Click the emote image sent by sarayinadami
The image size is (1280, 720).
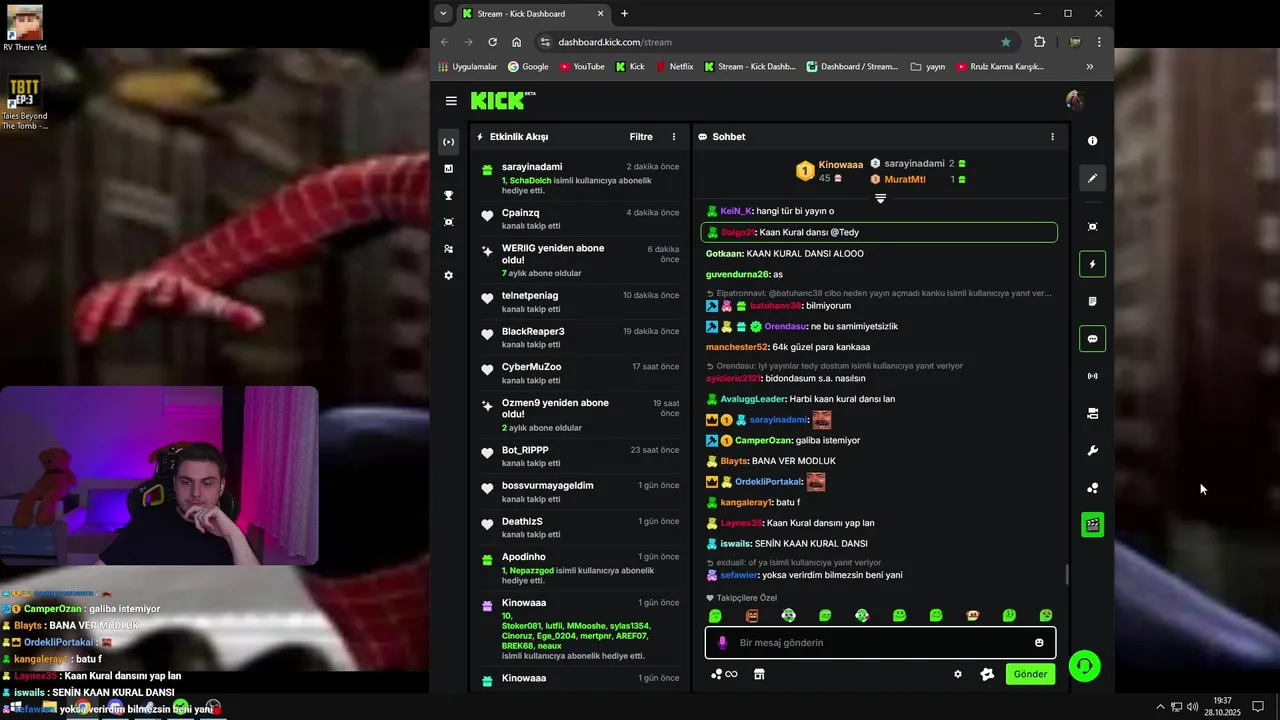[x=822, y=420]
